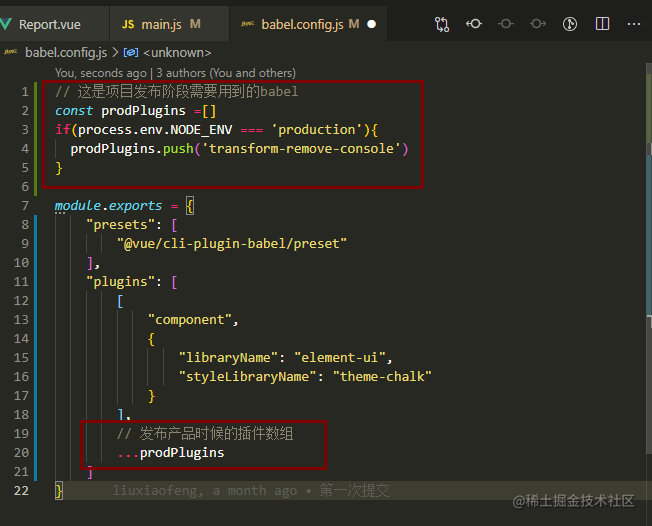Click the middle commit navigation icon
The image size is (652, 526).
coord(506,24)
